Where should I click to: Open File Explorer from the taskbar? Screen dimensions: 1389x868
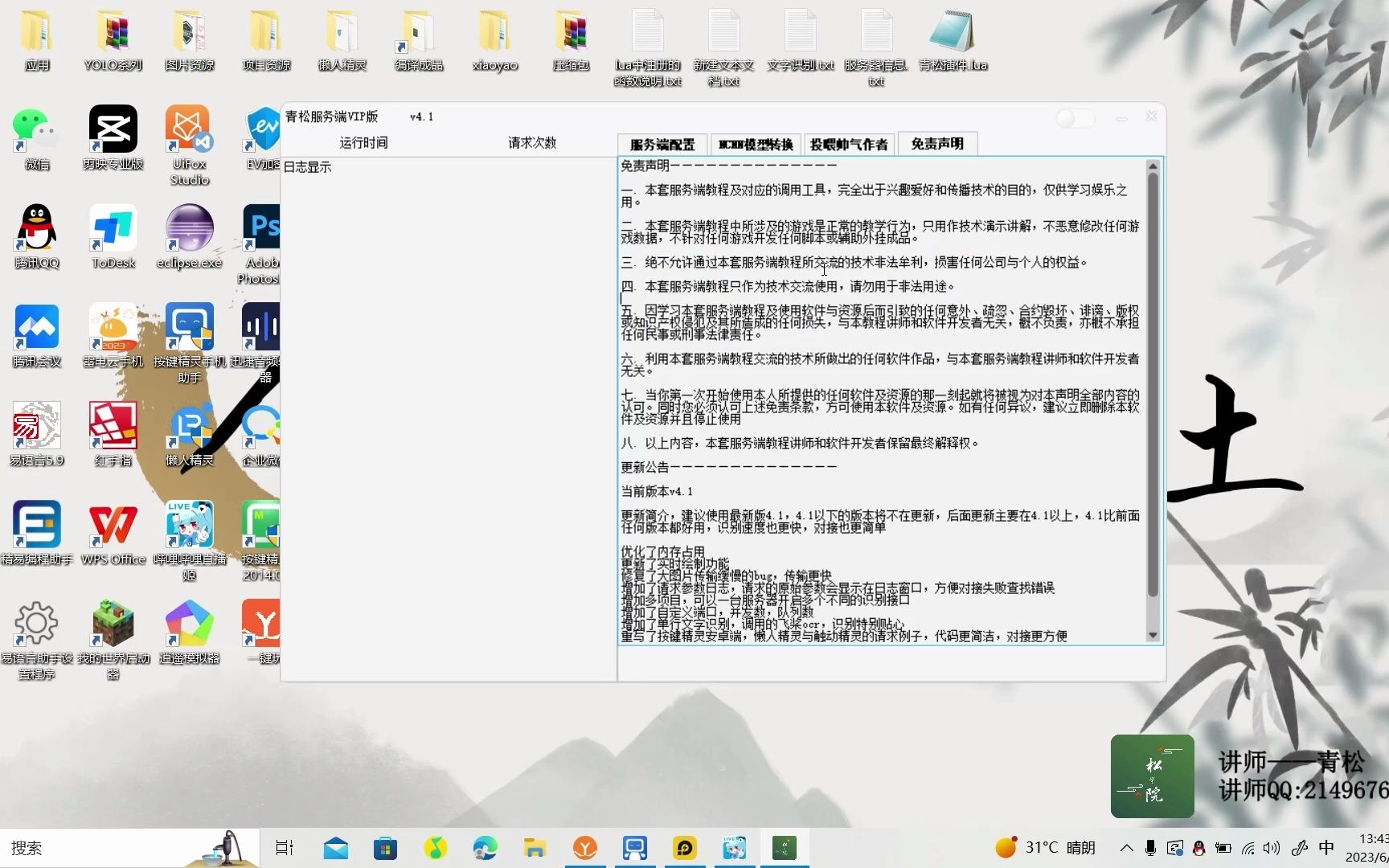[535, 848]
